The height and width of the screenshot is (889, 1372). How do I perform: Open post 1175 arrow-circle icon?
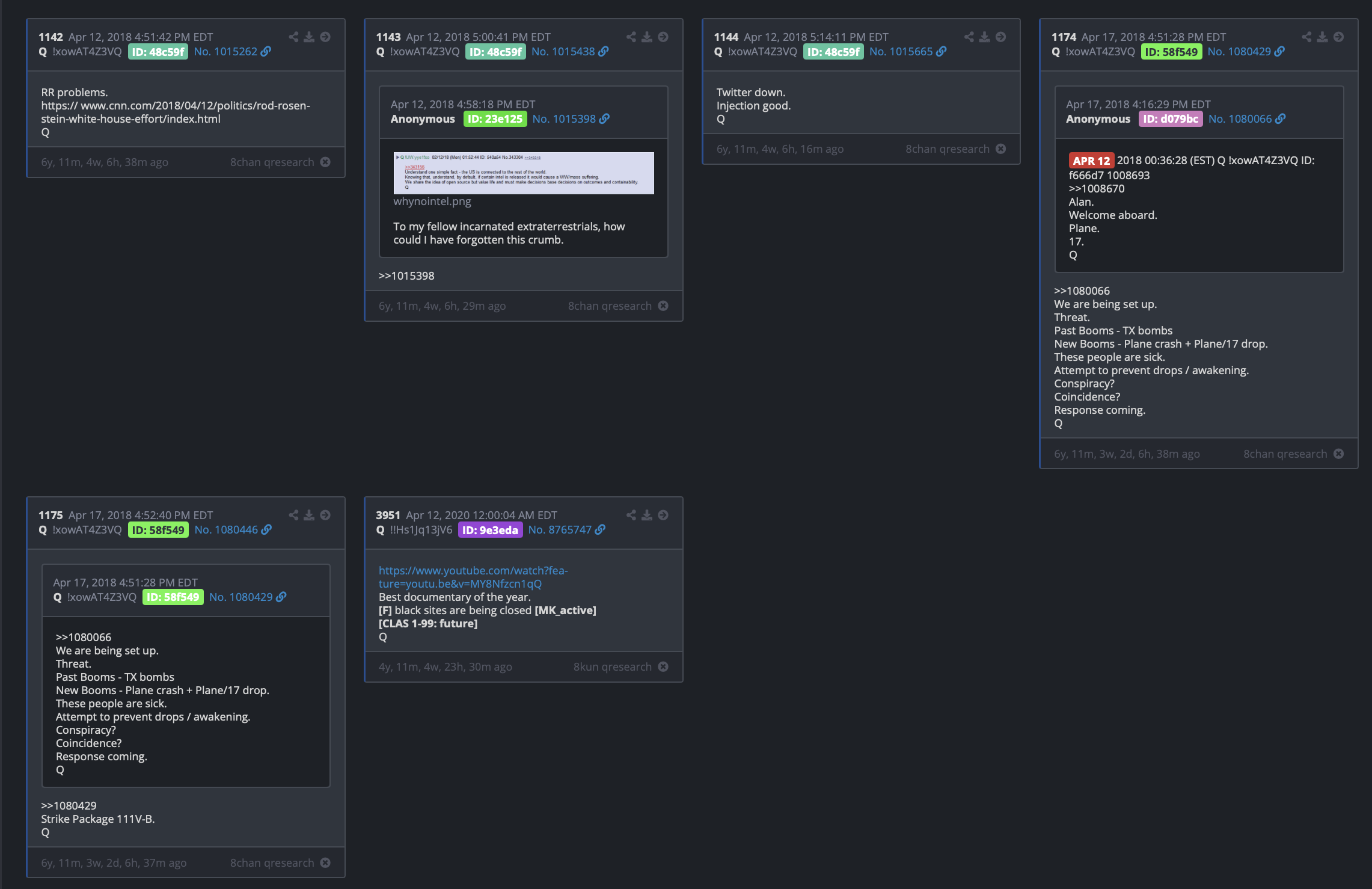[x=325, y=515]
